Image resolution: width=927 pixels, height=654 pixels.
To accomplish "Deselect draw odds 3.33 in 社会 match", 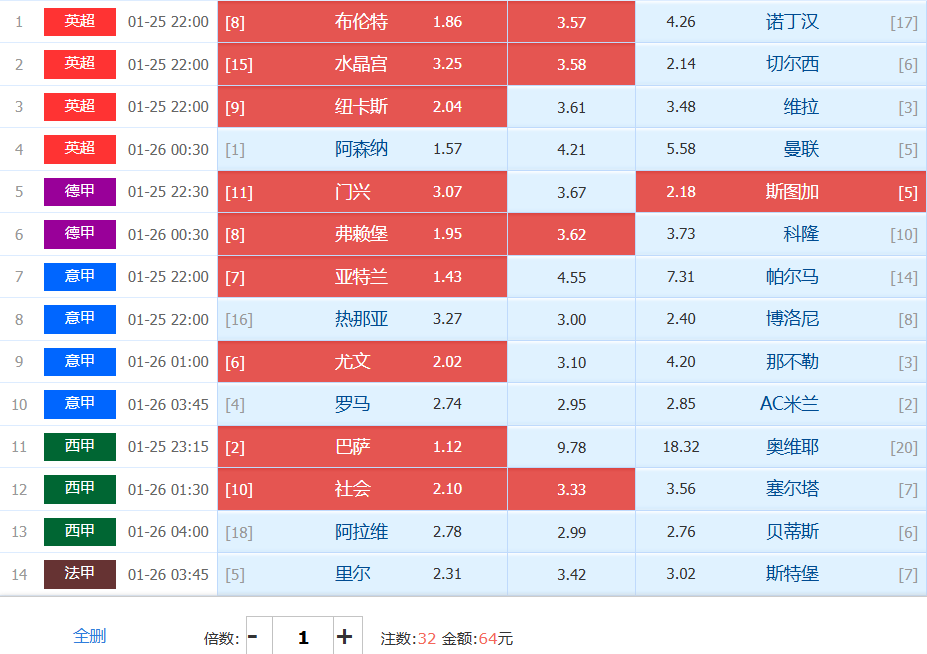I will 571,489.
